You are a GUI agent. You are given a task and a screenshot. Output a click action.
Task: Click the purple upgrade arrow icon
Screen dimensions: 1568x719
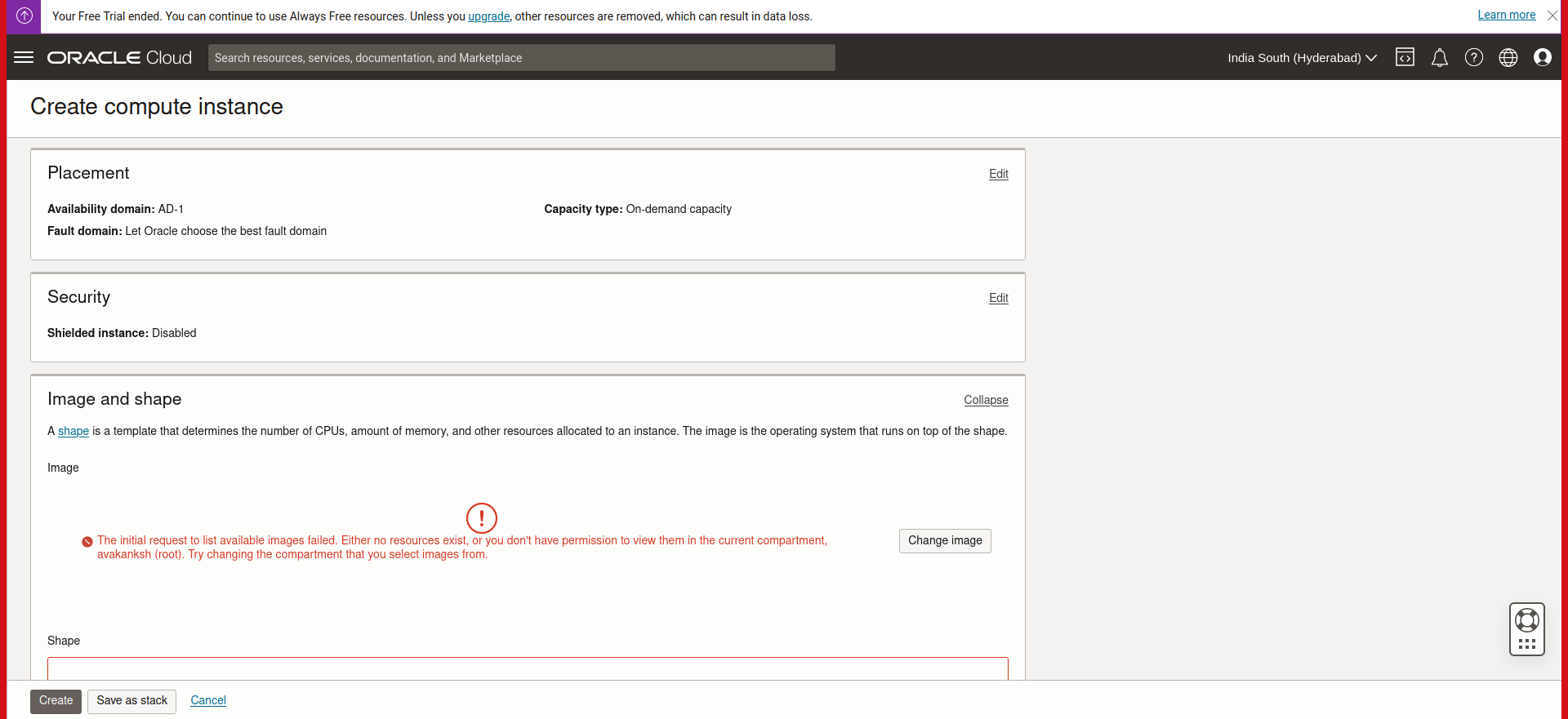(x=24, y=16)
